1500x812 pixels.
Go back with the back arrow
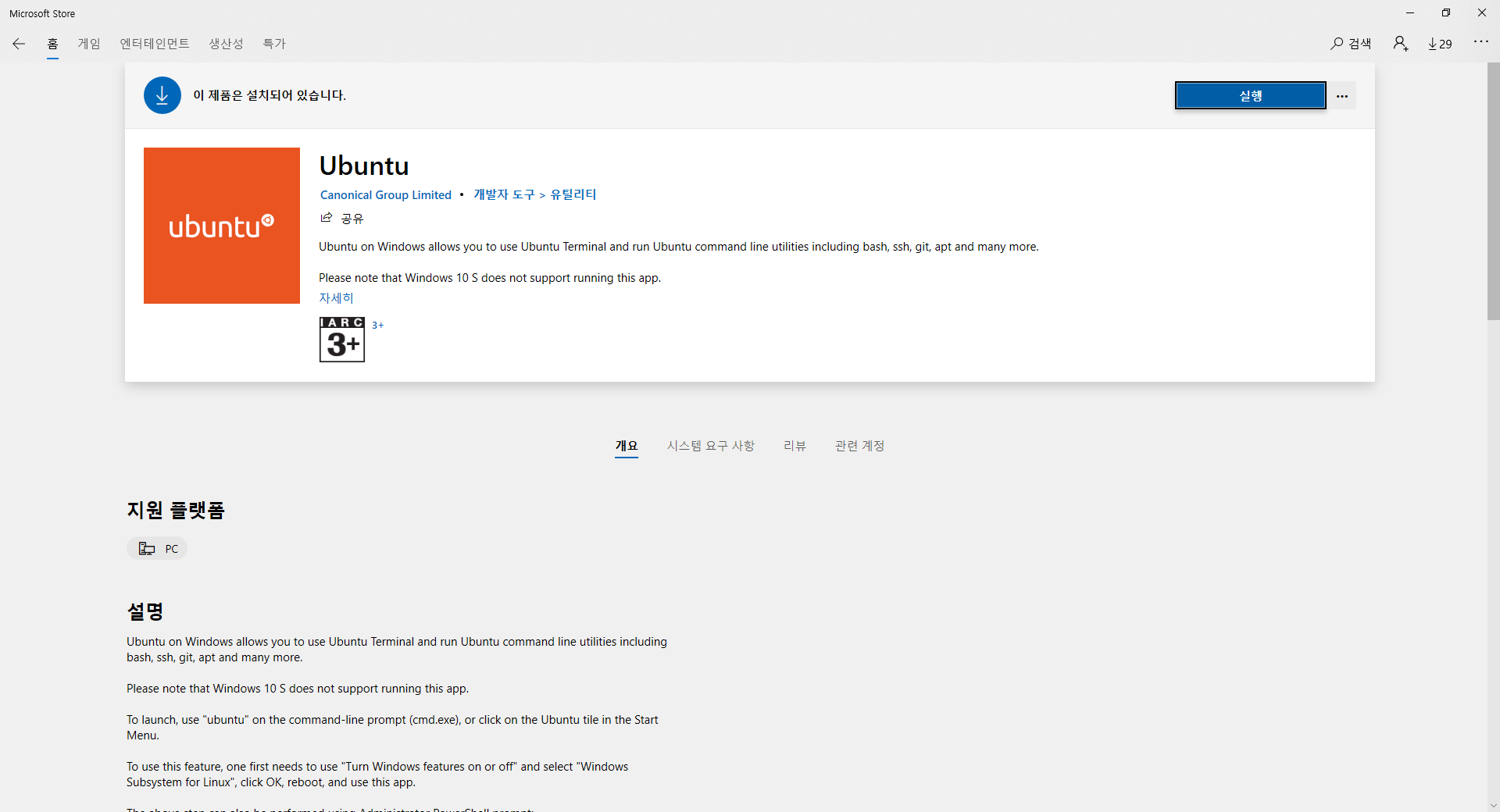coord(19,44)
